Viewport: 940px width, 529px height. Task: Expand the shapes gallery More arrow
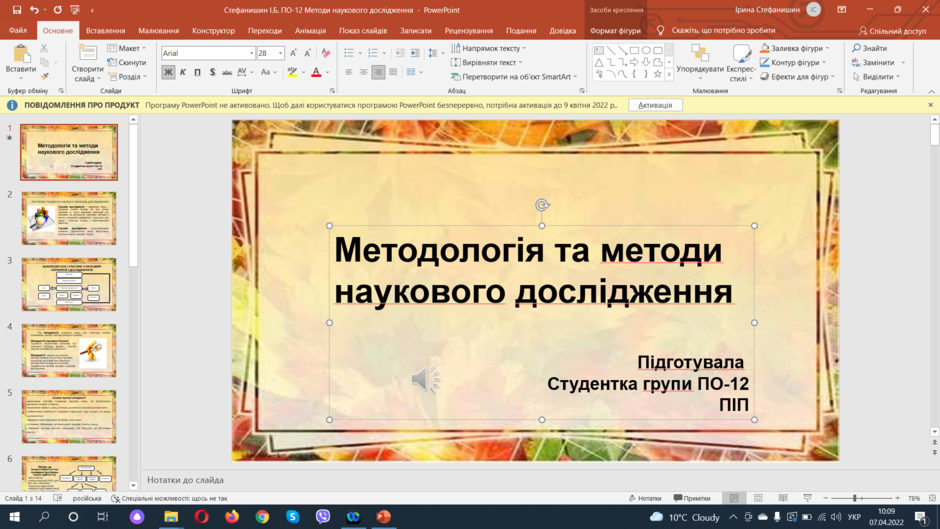669,75
